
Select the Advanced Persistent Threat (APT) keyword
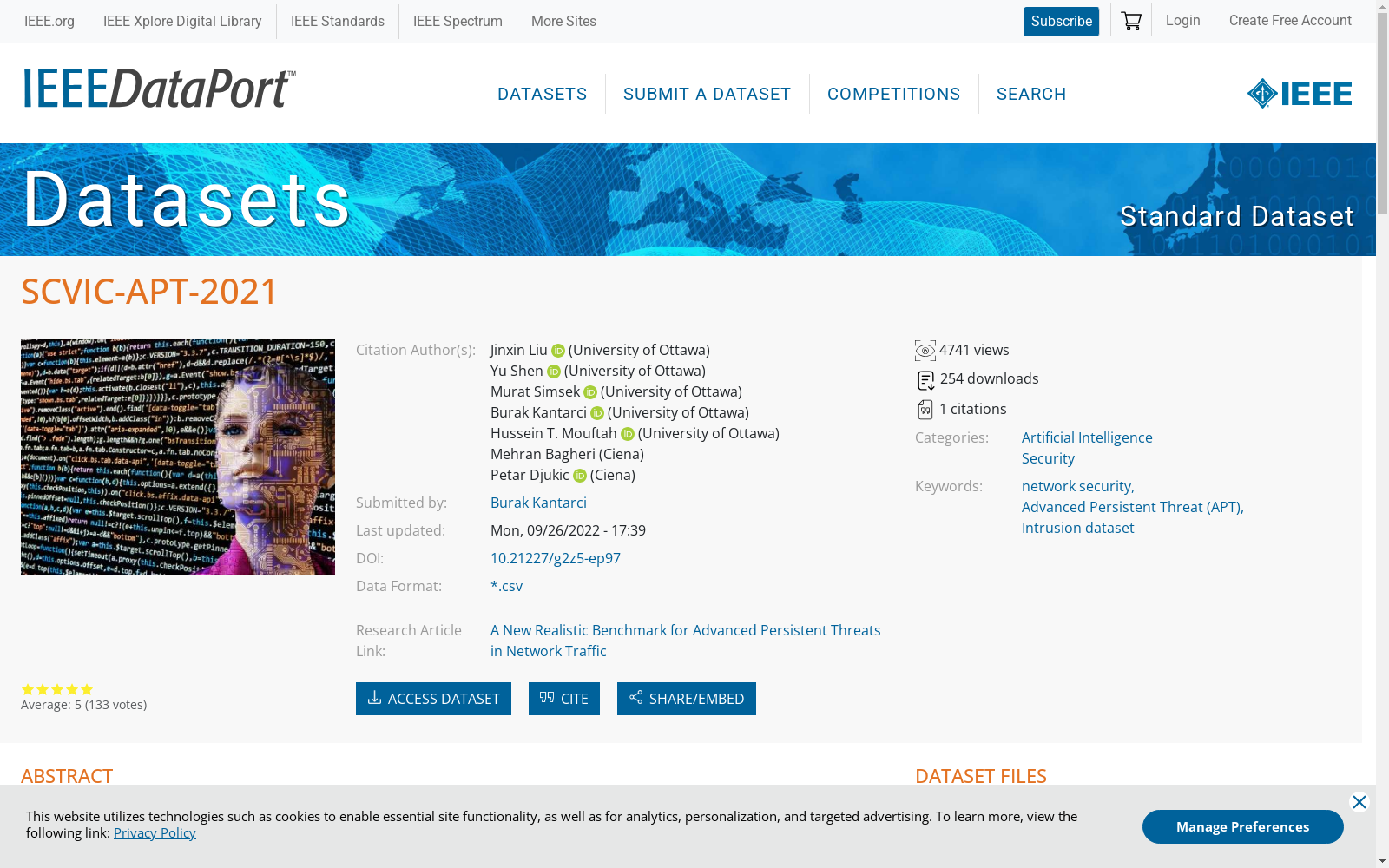coord(1133,507)
